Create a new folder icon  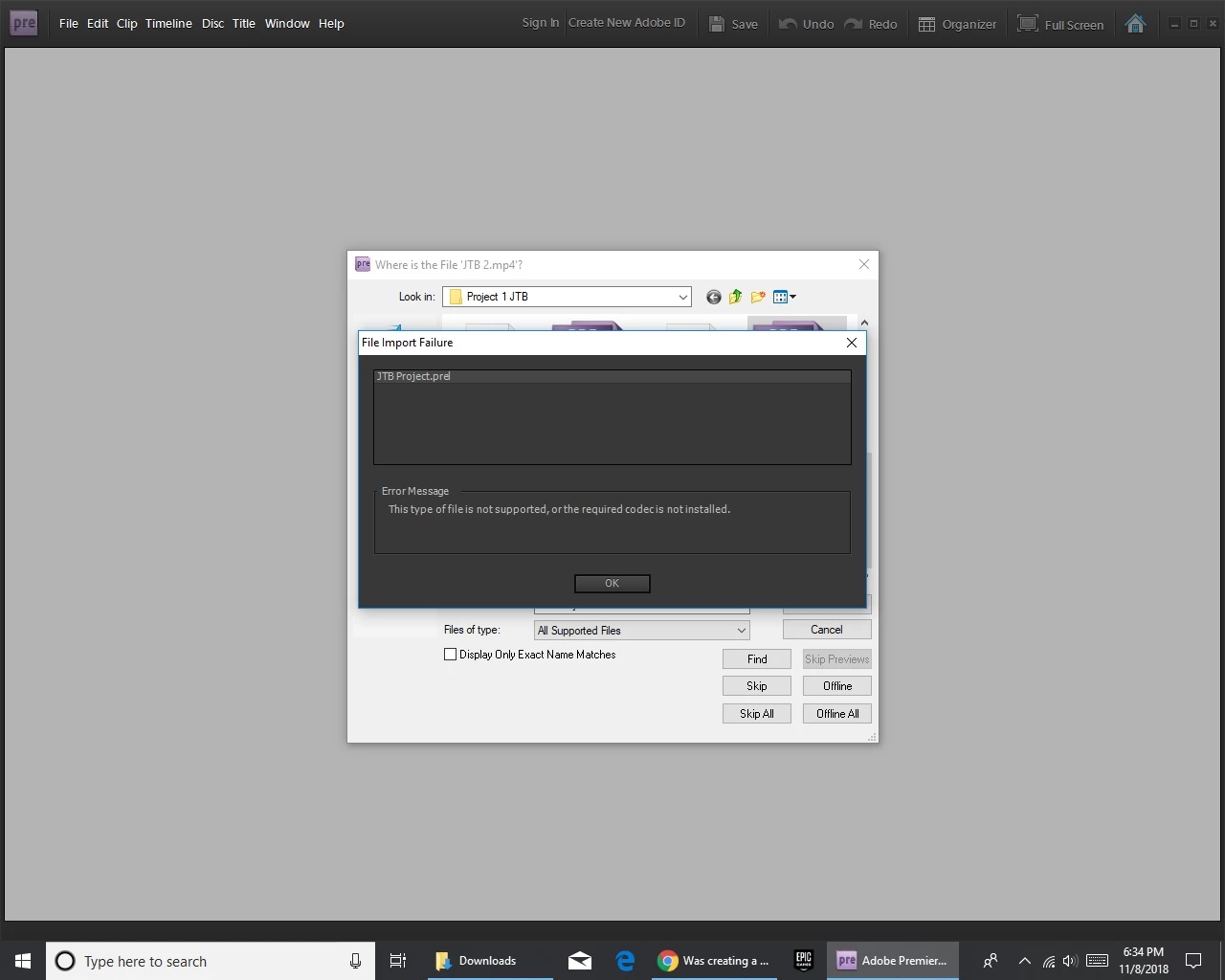(758, 297)
